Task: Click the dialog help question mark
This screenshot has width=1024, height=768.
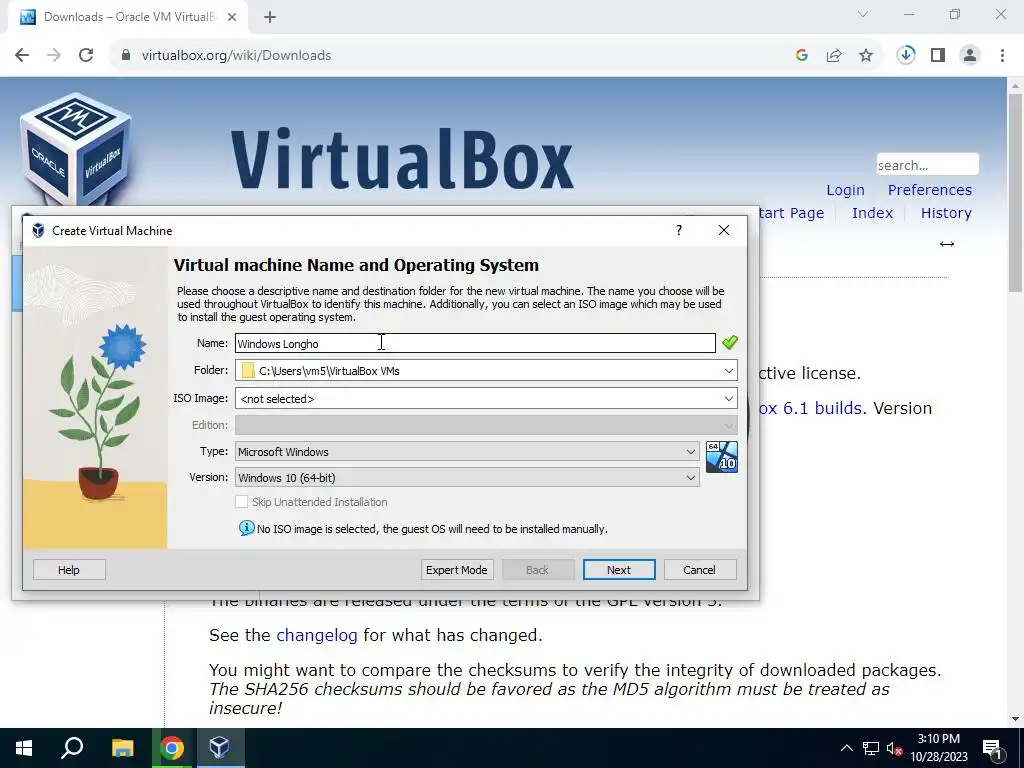Action: (679, 230)
